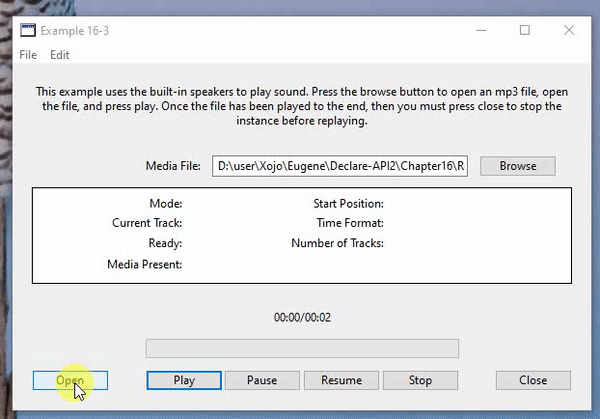
Task: Minimize the Example 16-3 window
Action: [x=481, y=30]
